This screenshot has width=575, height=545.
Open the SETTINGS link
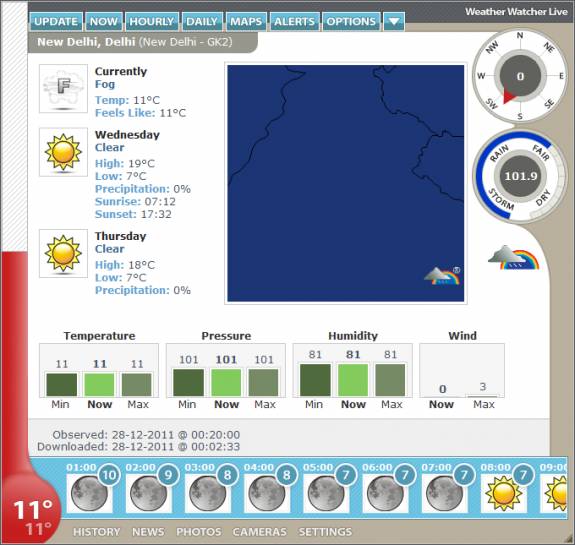point(325,532)
